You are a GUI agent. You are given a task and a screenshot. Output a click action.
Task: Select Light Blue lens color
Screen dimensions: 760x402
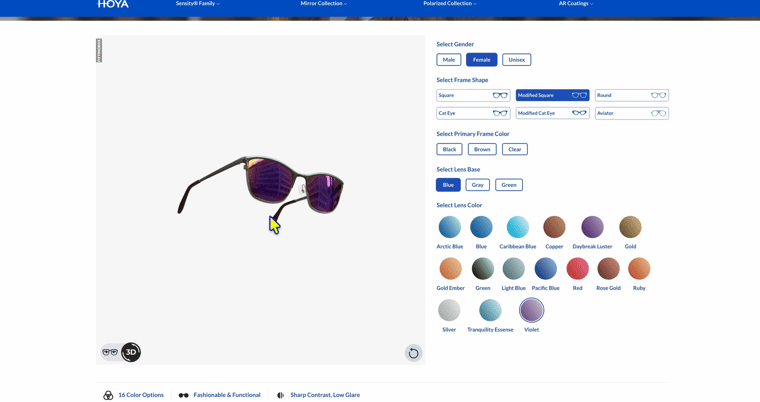tap(513, 269)
